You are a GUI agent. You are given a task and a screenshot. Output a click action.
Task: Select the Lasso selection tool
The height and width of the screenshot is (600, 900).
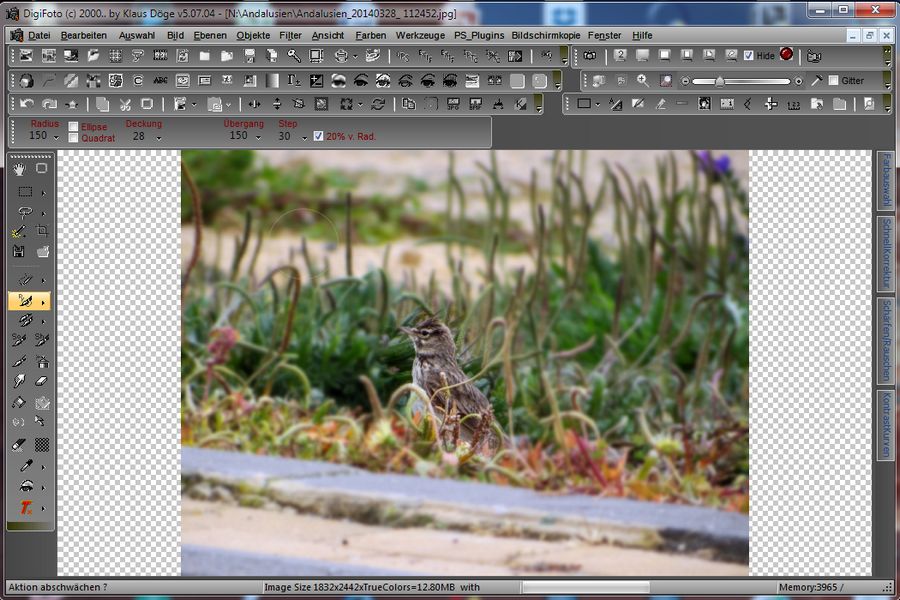click(x=25, y=212)
